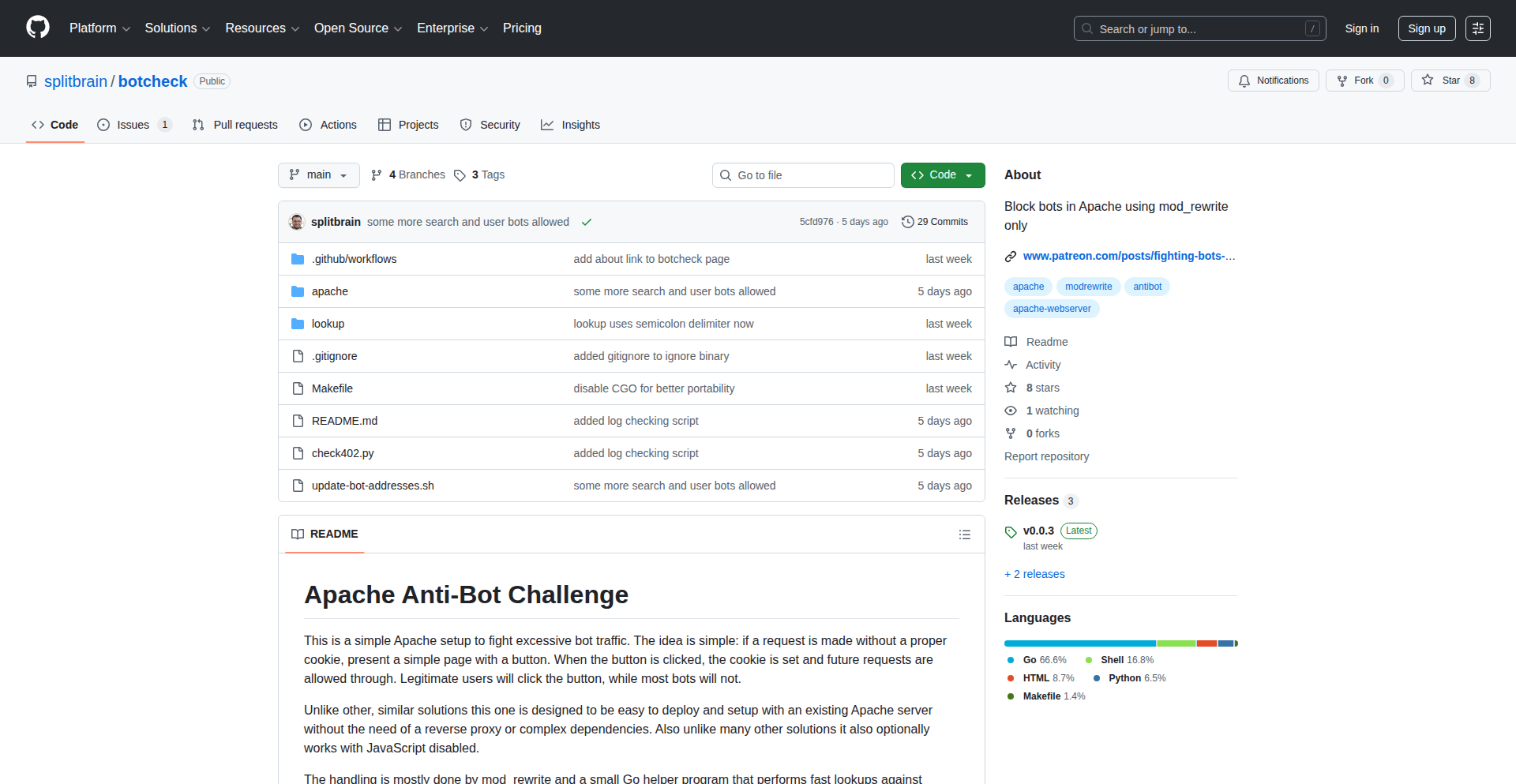This screenshot has width=1516, height=784.
Task: Click the branches icon beside 4 Branches
Action: pyautogui.click(x=377, y=175)
